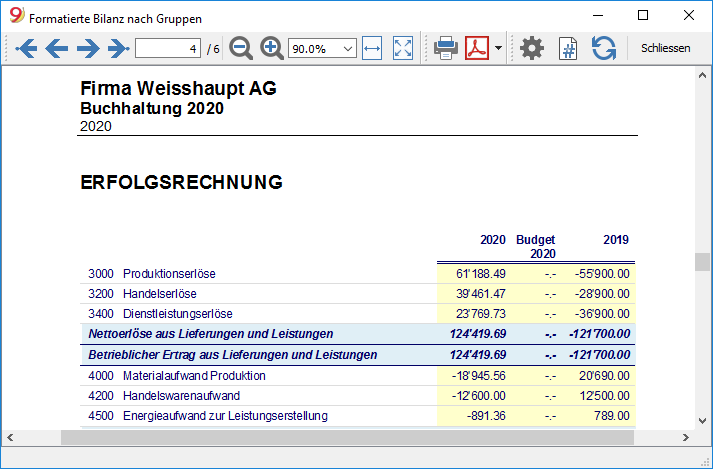The width and height of the screenshot is (713, 469).
Task: Click the value -12'600.00
Action: pos(478,396)
